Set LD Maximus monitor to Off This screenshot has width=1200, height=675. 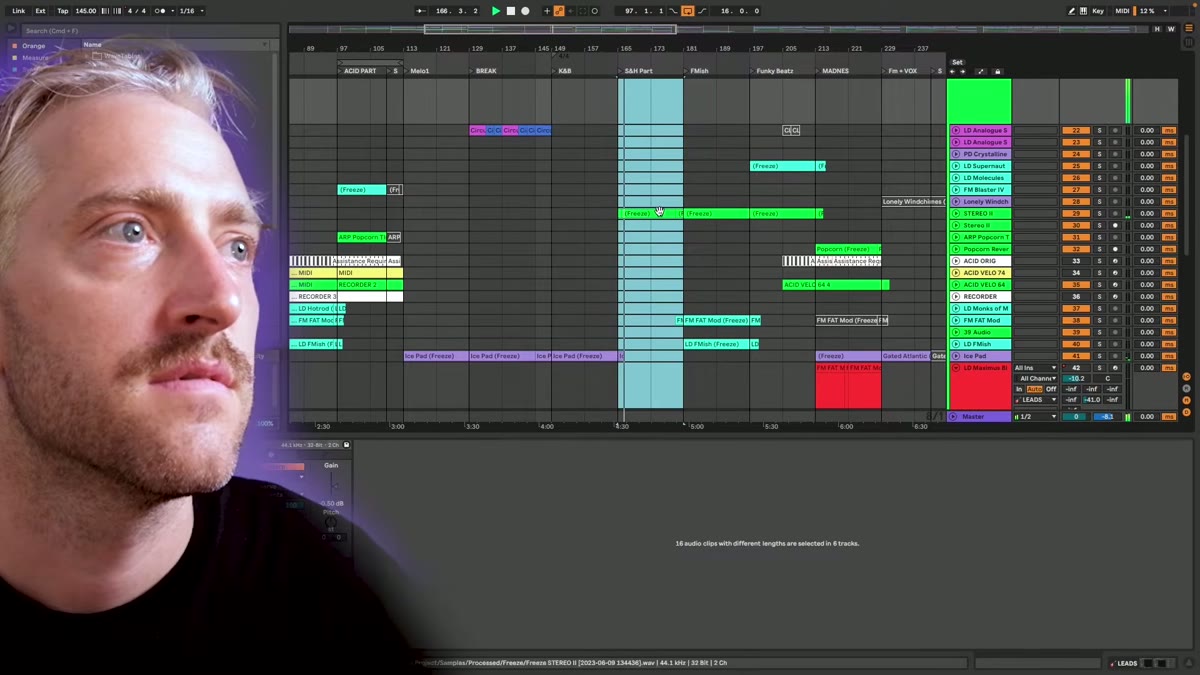click(1051, 389)
